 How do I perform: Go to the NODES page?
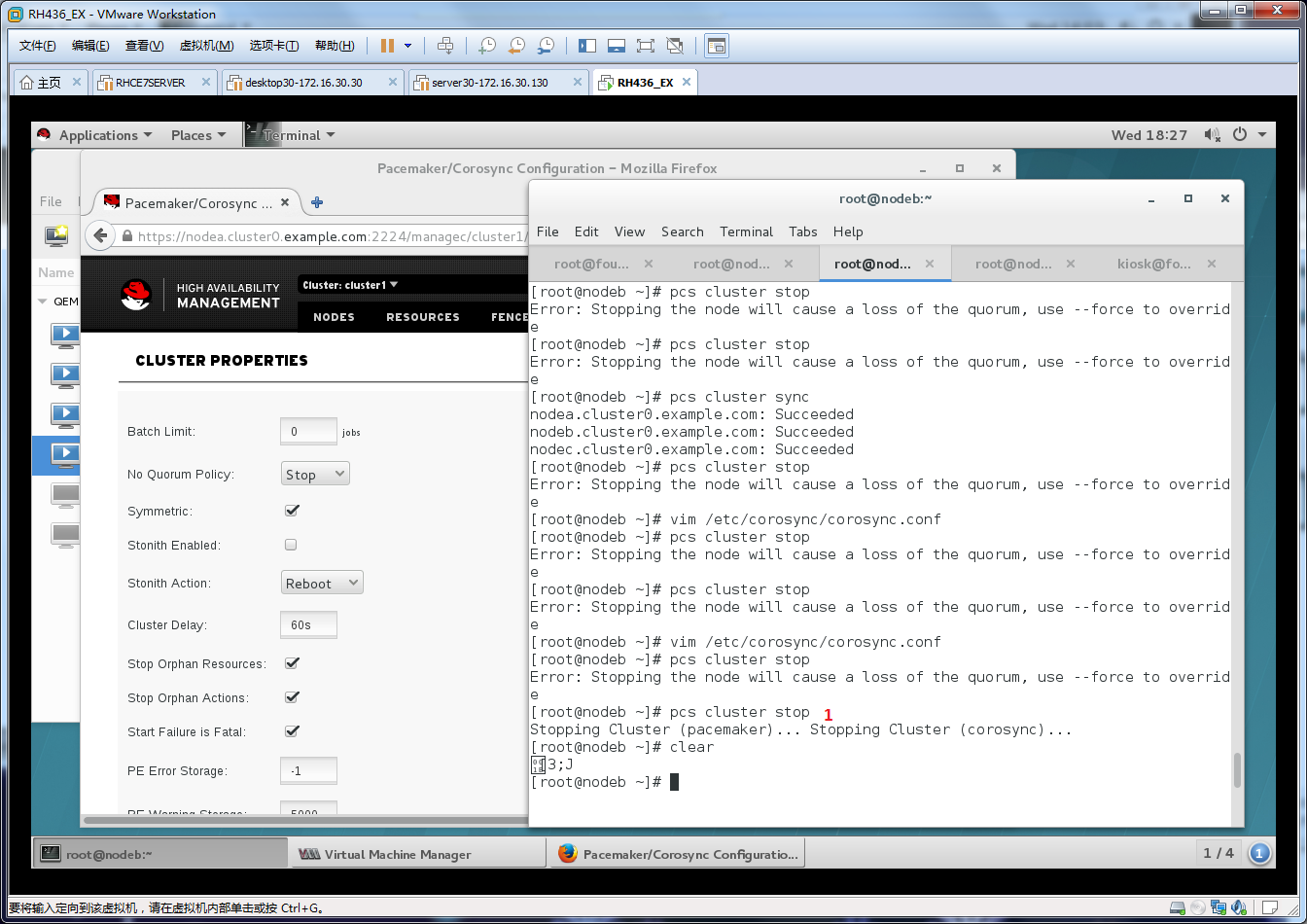(334, 317)
